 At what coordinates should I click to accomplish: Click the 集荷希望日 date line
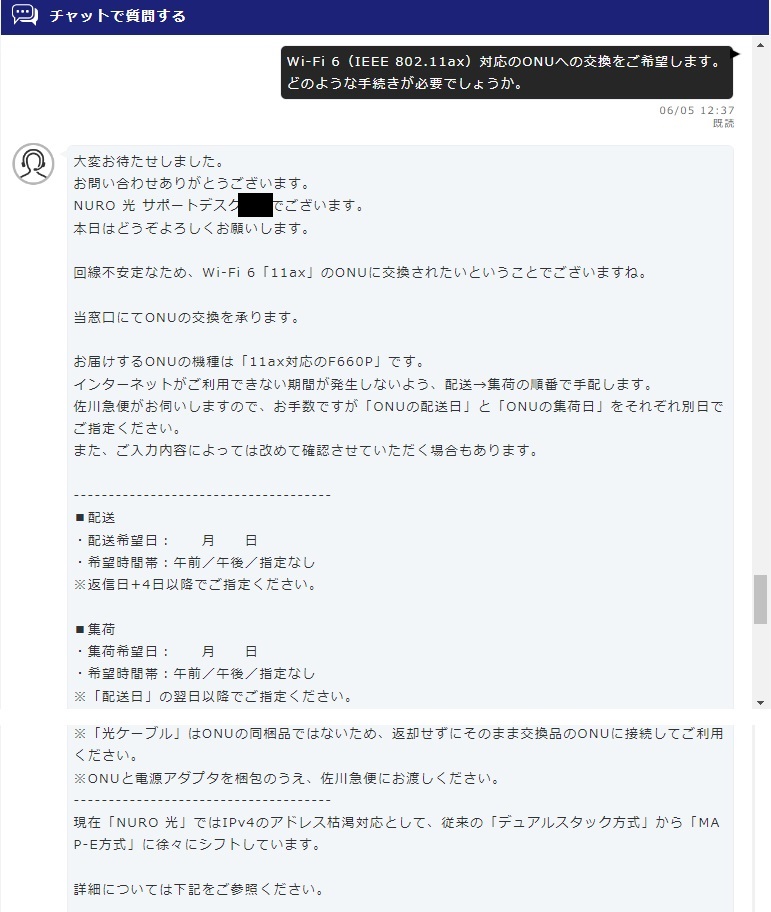tap(166, 651)
